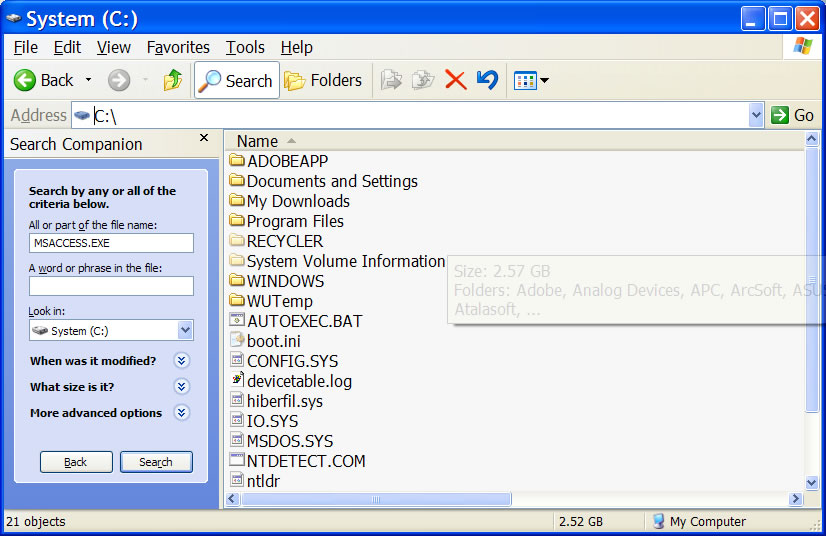Select the RECYCLER folder icon
The height and width of the screenshot is (536, 826).
(x=238, y=240)
